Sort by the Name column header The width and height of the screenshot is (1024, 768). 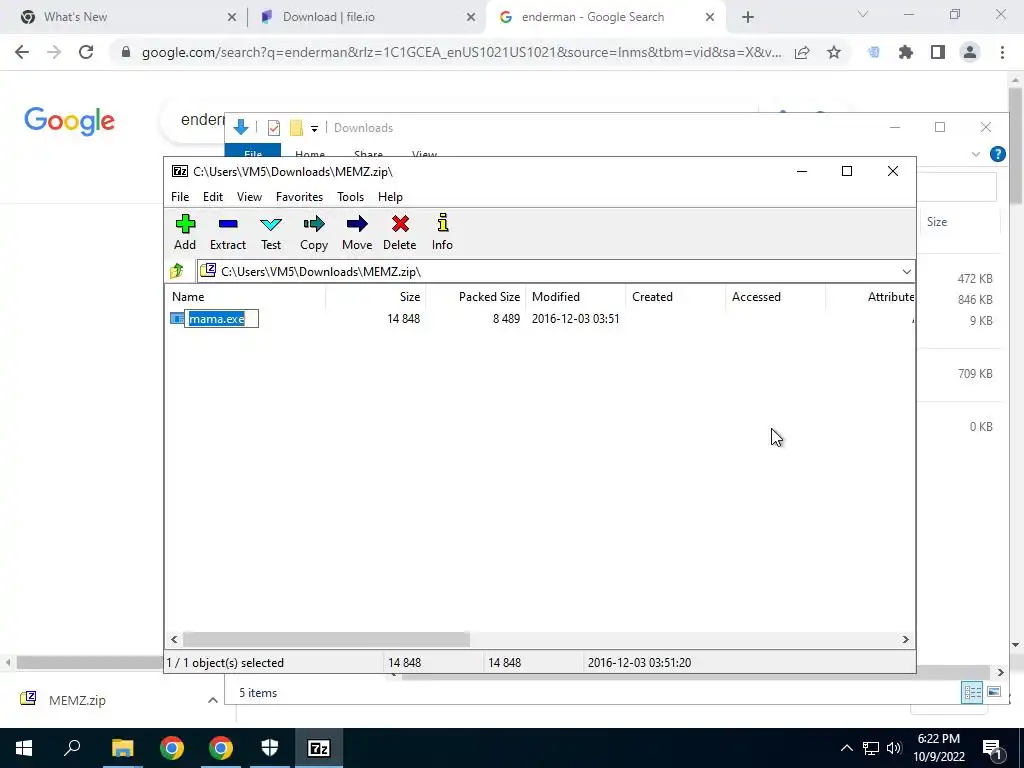(245, 296)
